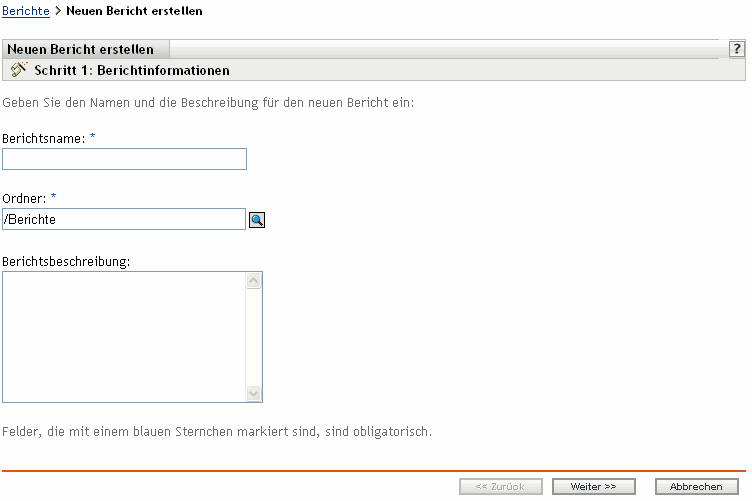Click the instruction text 'Geben Sie den Namen...'

pos(208,103)
